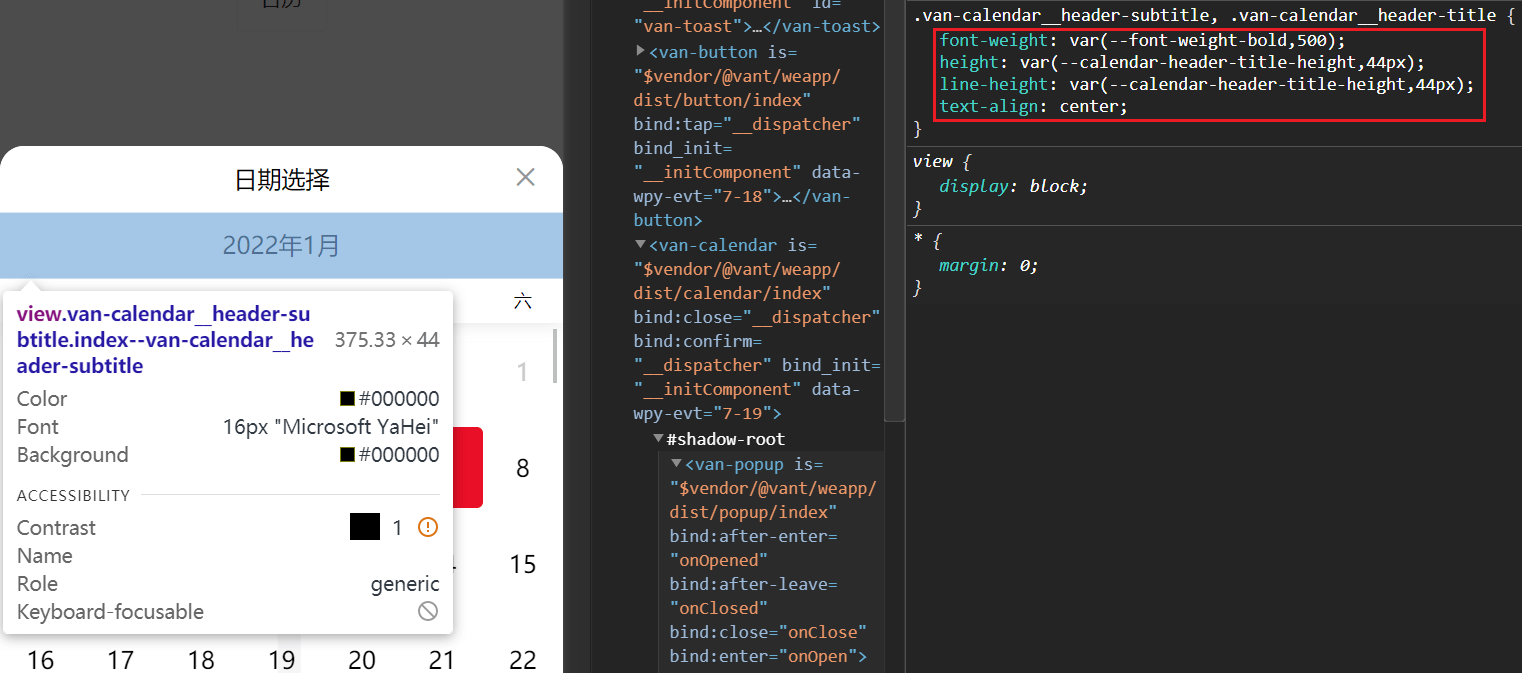1522x673 pixels.
Task: Click the calendar list scrollbar
Action: click(555, 357)
